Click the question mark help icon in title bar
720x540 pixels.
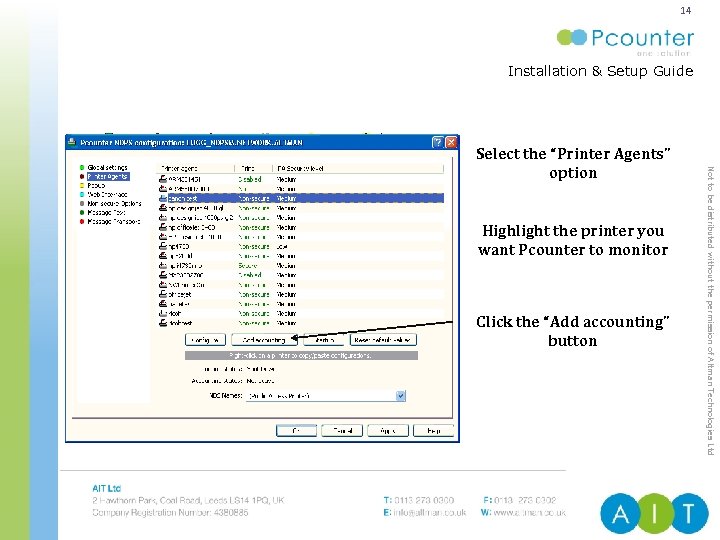pyautogui.click(x=438, y=142)
